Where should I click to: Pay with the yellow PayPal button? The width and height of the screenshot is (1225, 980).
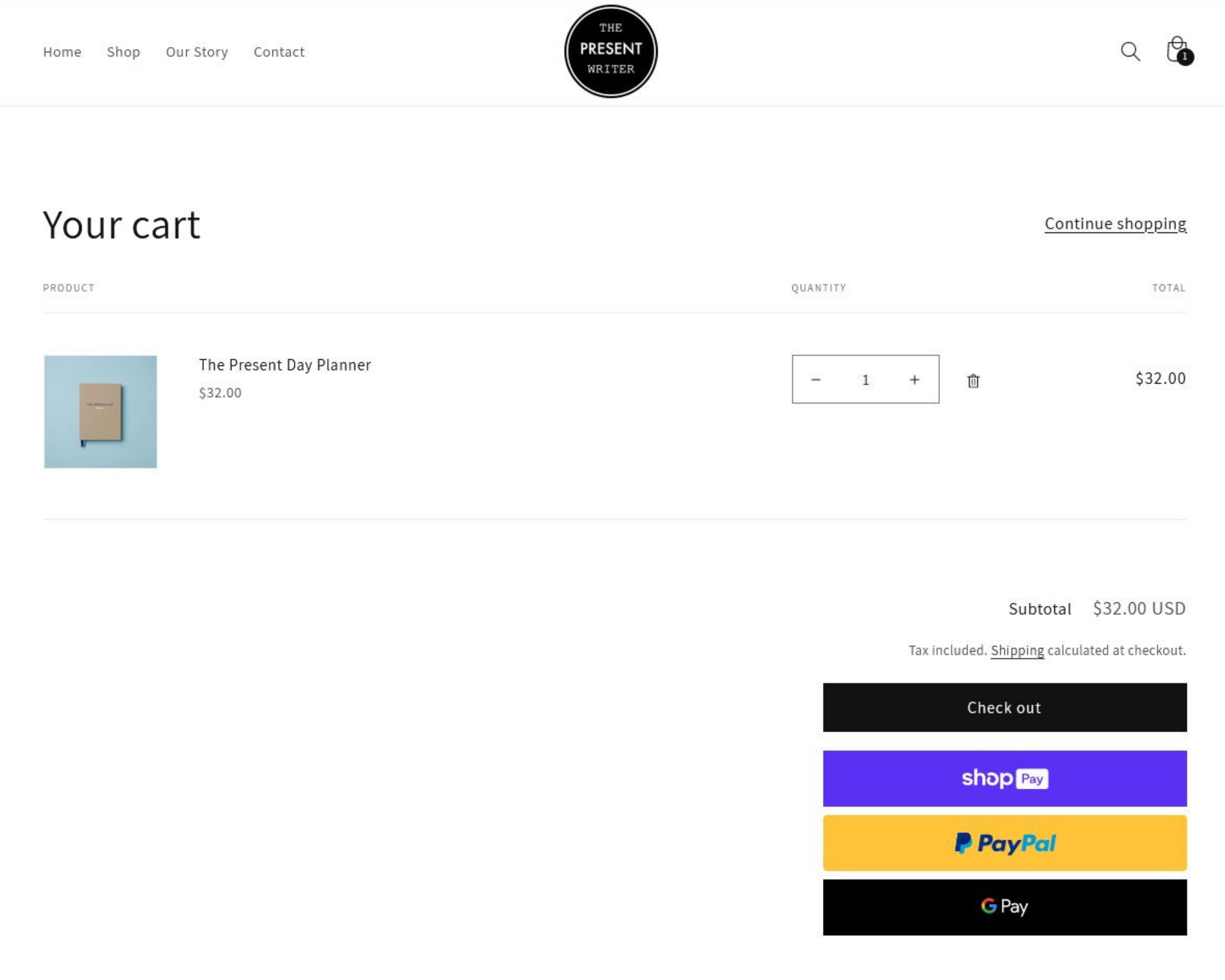pos(1004,843)
